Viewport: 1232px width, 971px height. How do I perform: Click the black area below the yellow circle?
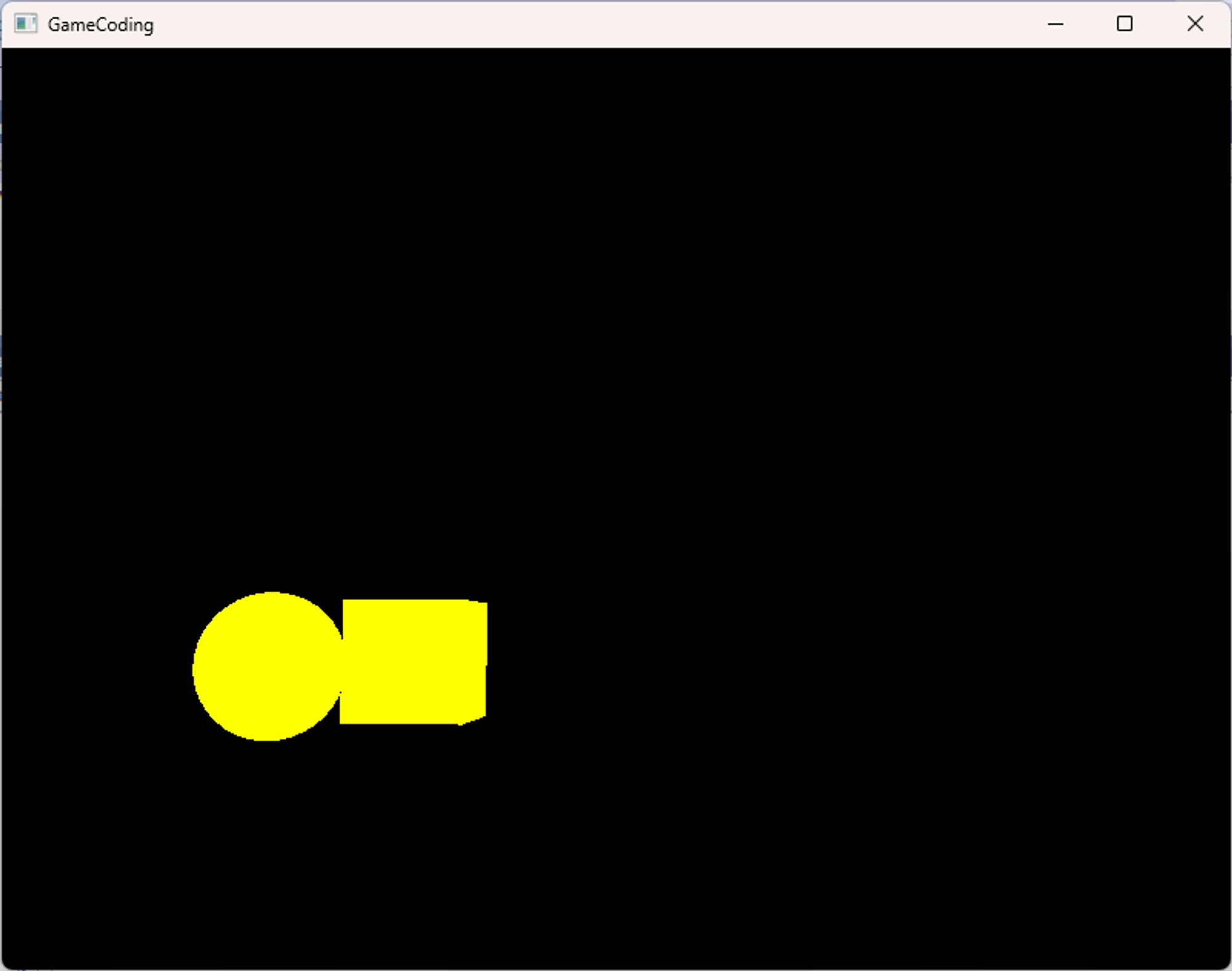pos(268,832)
